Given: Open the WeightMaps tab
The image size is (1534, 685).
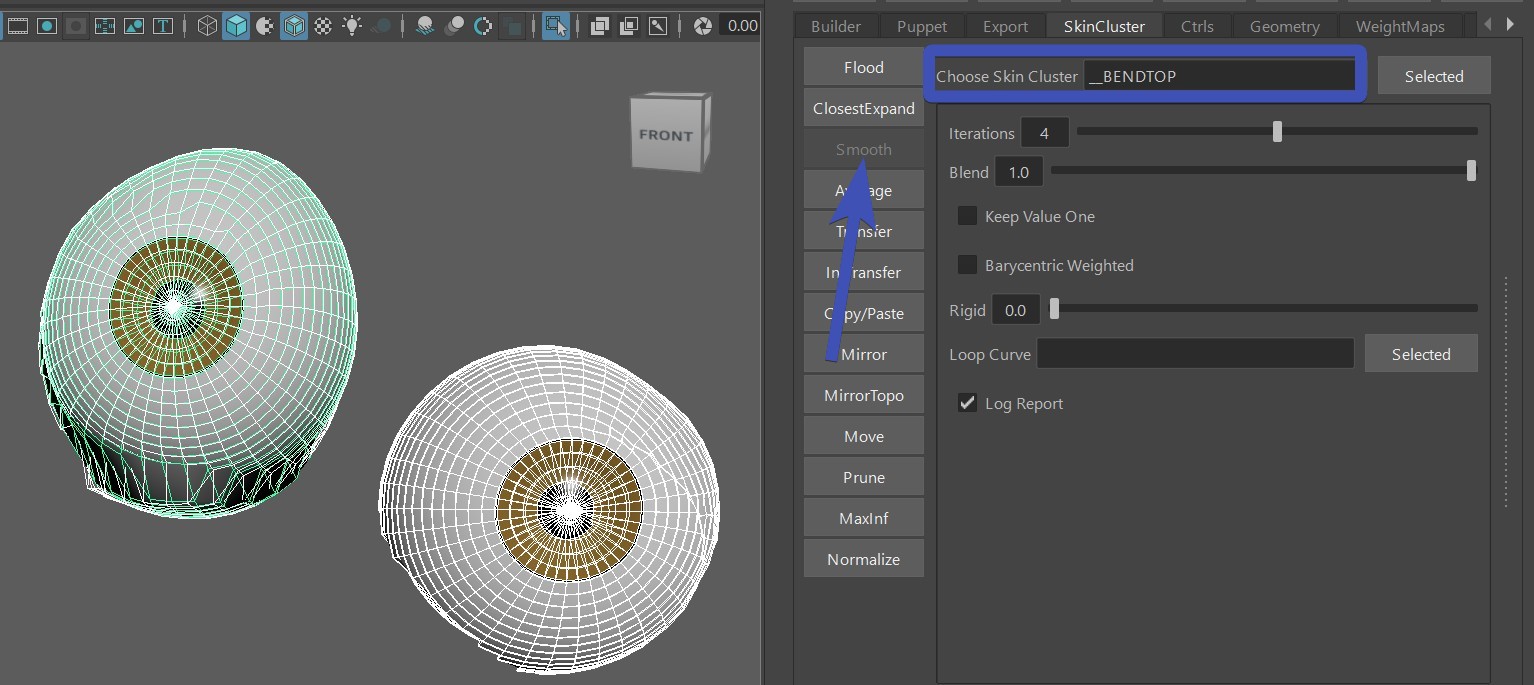Looking at the screenshot, I should 1400,26.
